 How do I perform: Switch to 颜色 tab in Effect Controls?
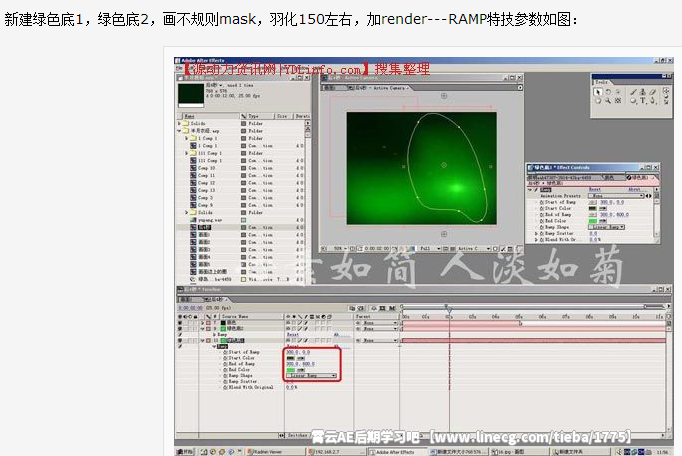[x=613, y=178]
